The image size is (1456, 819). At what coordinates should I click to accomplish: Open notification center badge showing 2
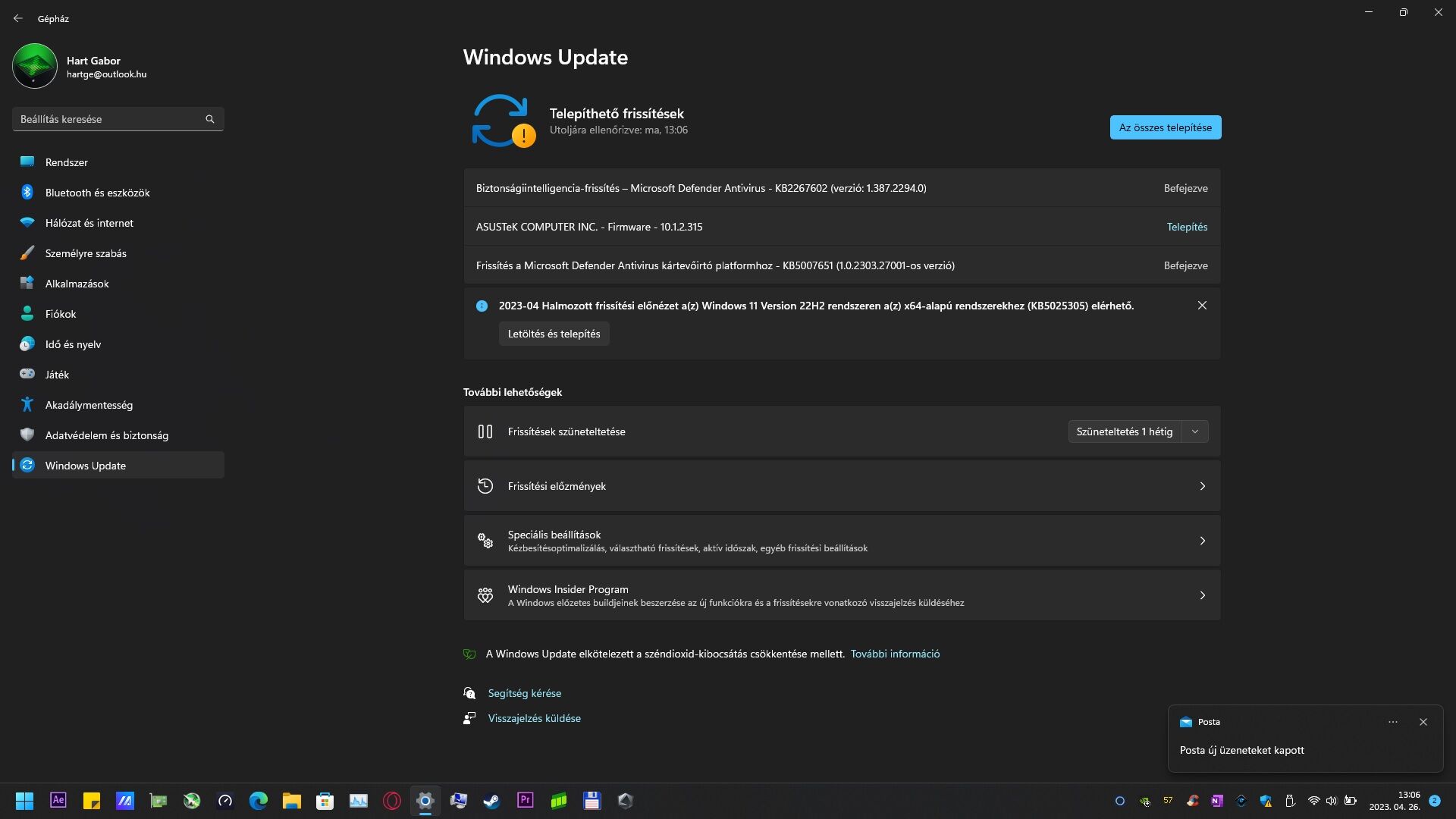pyautogui.click(x=1435, y=801)
